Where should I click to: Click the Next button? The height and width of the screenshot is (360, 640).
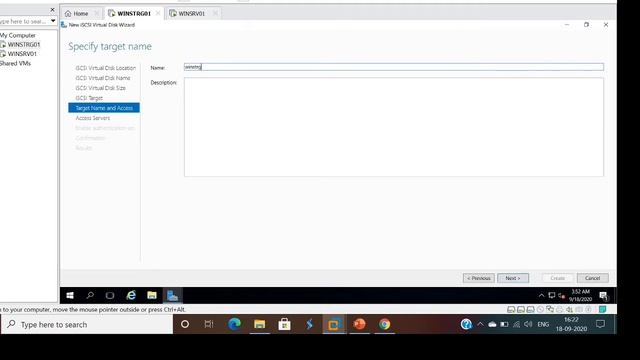[x=513, y=278]
